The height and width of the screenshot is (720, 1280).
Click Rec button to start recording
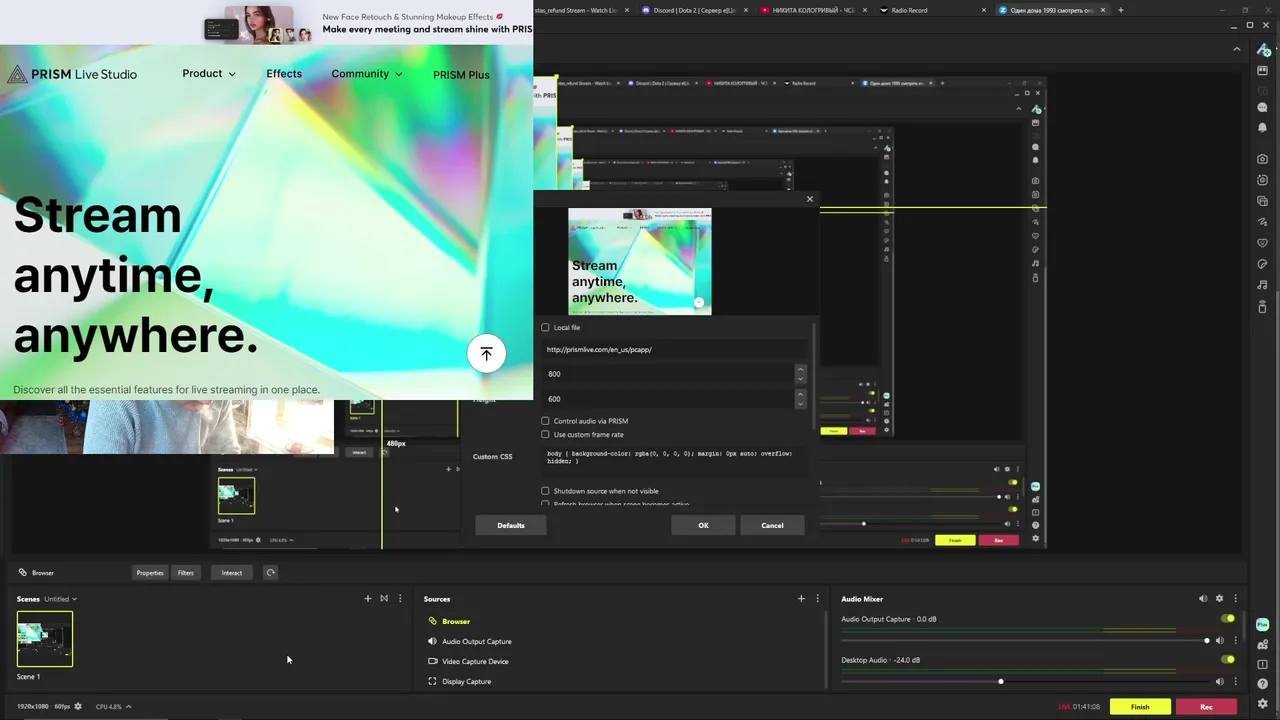pos(1206,707)
